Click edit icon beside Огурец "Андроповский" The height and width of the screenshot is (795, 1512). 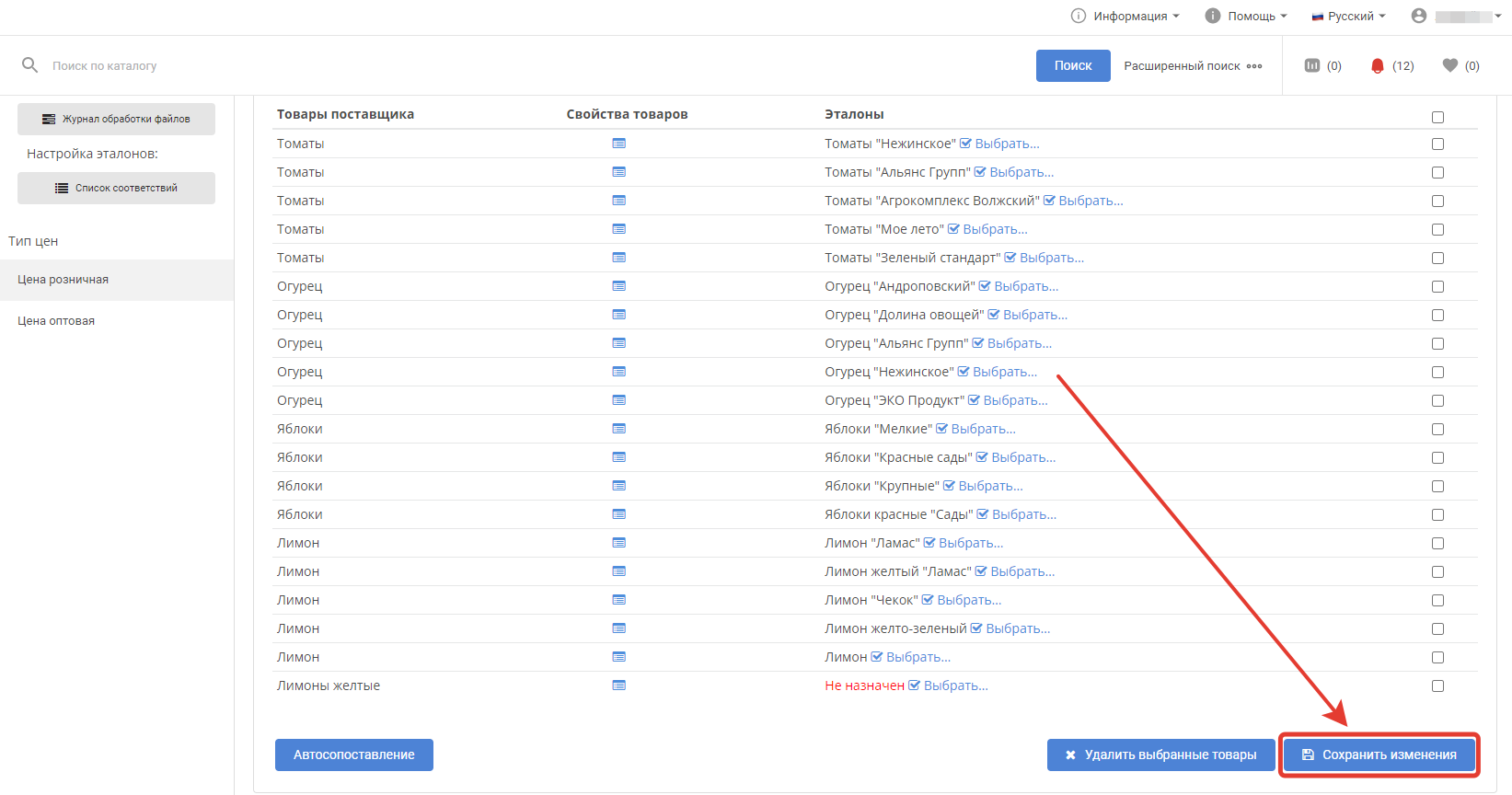pos(985,286)
